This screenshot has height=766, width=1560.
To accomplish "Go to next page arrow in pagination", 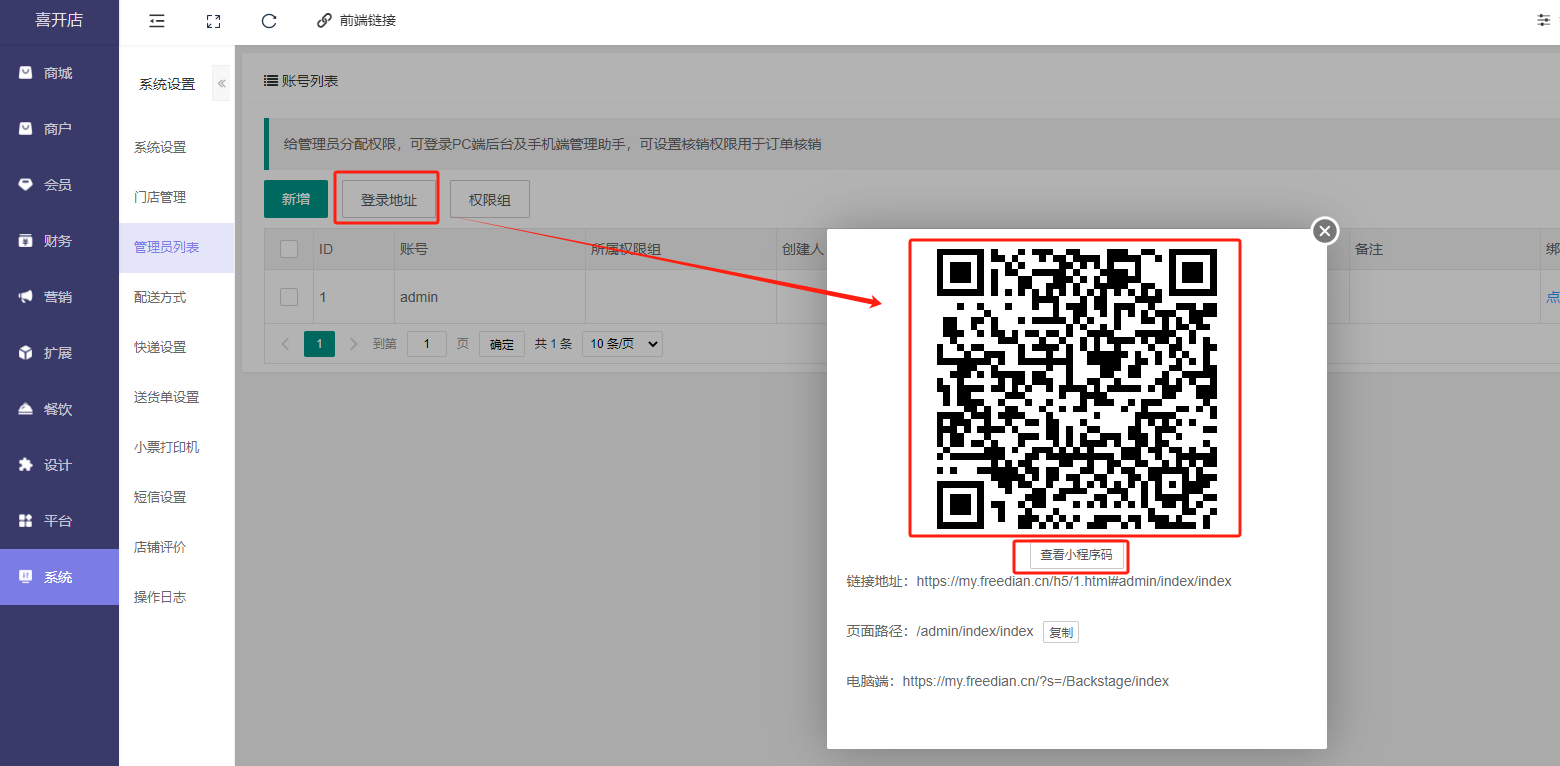I will pos(353,344).
